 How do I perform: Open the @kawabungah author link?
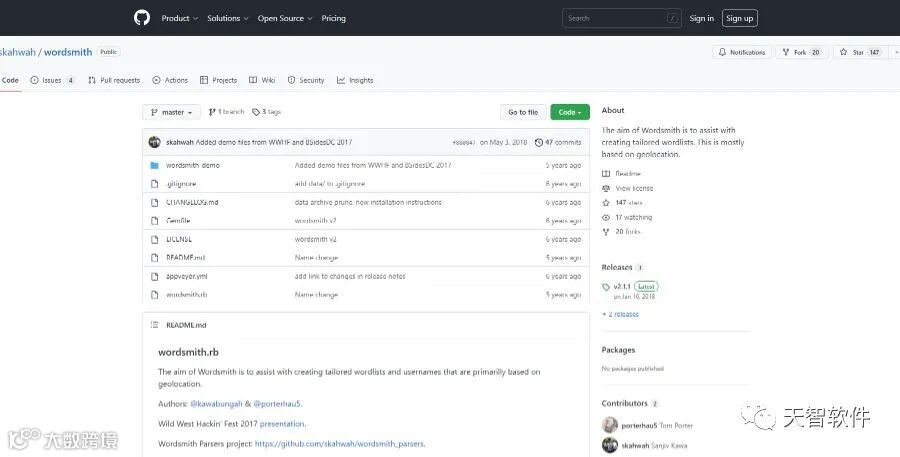[x=216, y=404]
